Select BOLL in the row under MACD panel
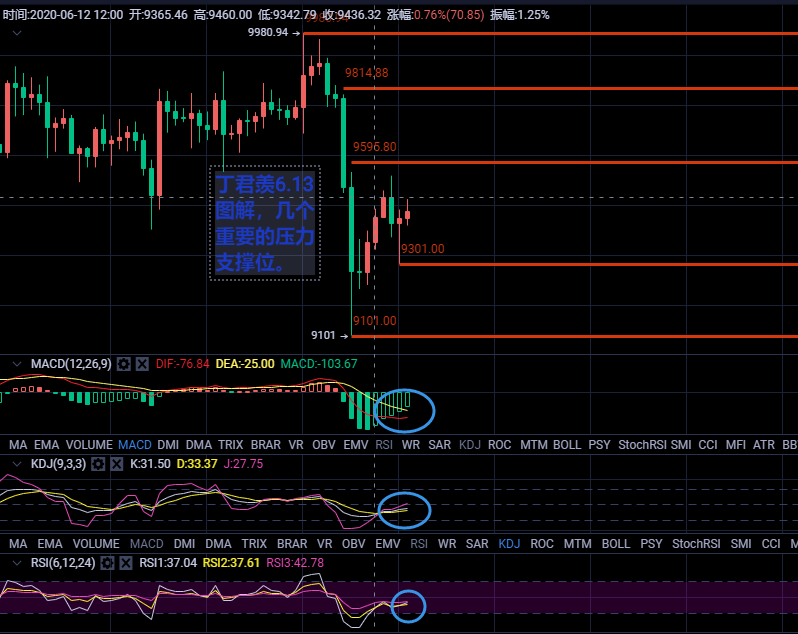Image resolution: width=798 pixels, height=634 pixels. (x=567, y=445)
